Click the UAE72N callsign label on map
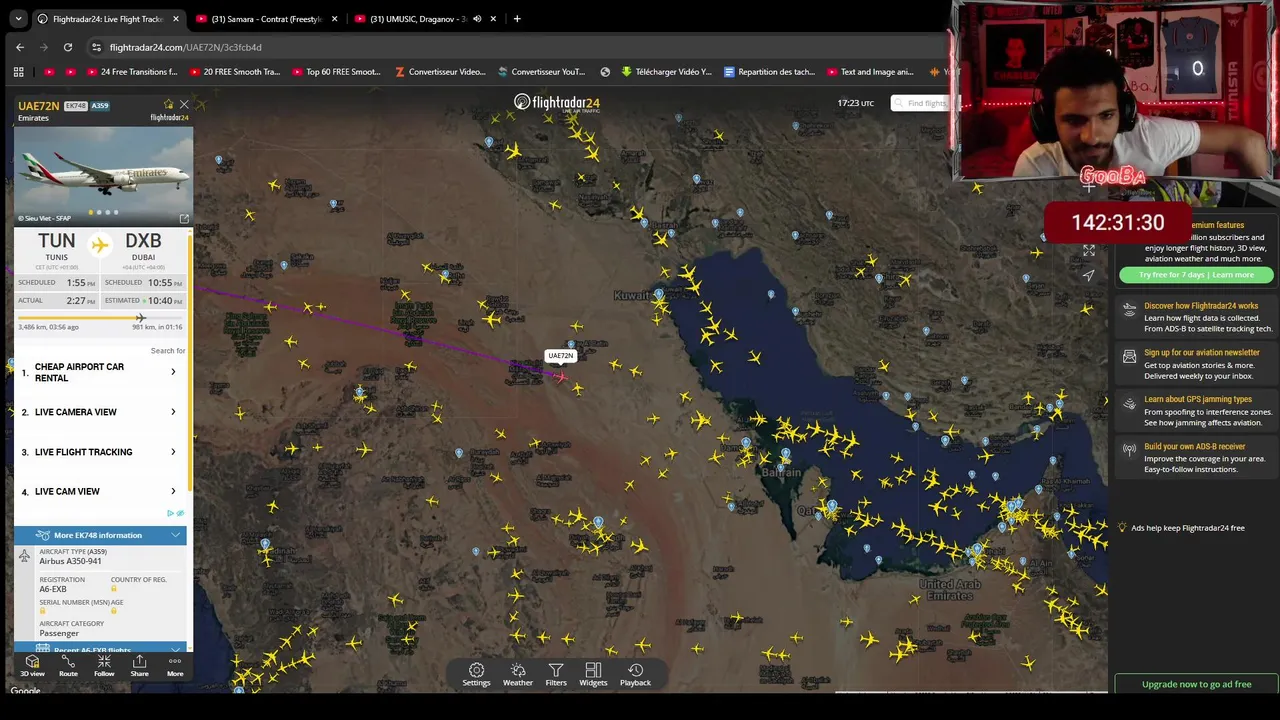The image size is (1280, 720). point(561,356)
